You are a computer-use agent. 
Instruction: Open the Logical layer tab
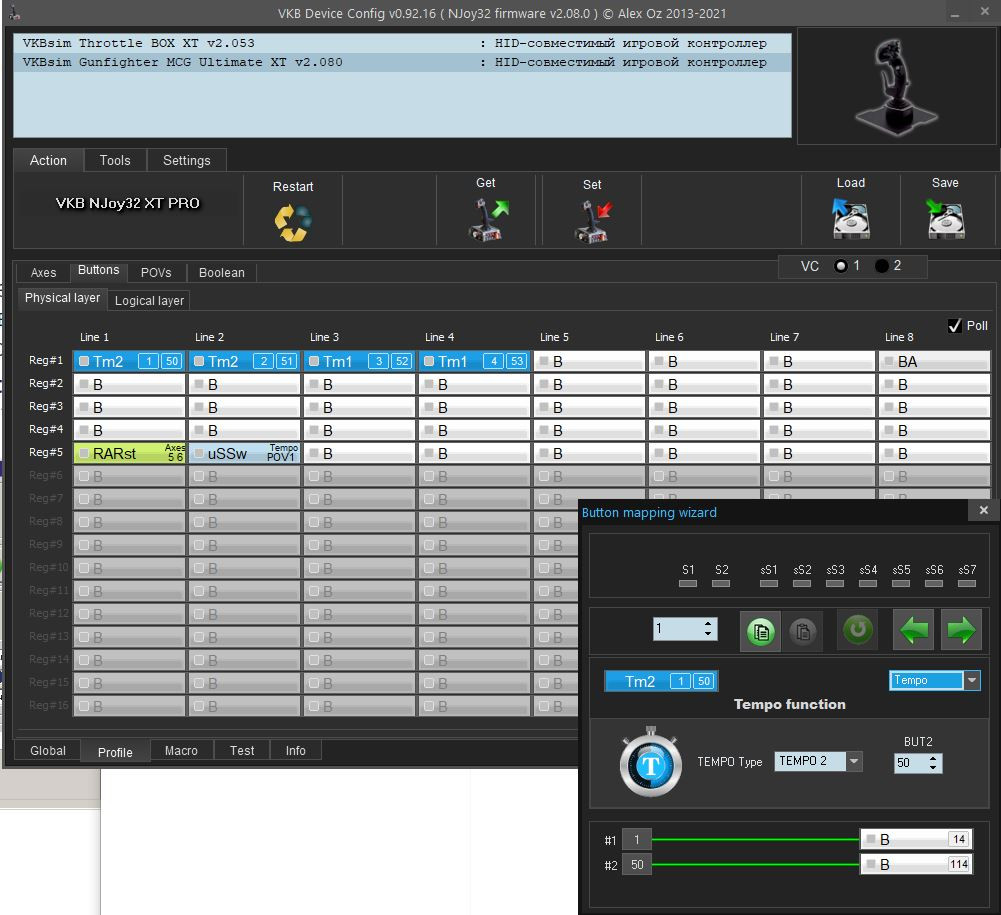coord(149,300)
